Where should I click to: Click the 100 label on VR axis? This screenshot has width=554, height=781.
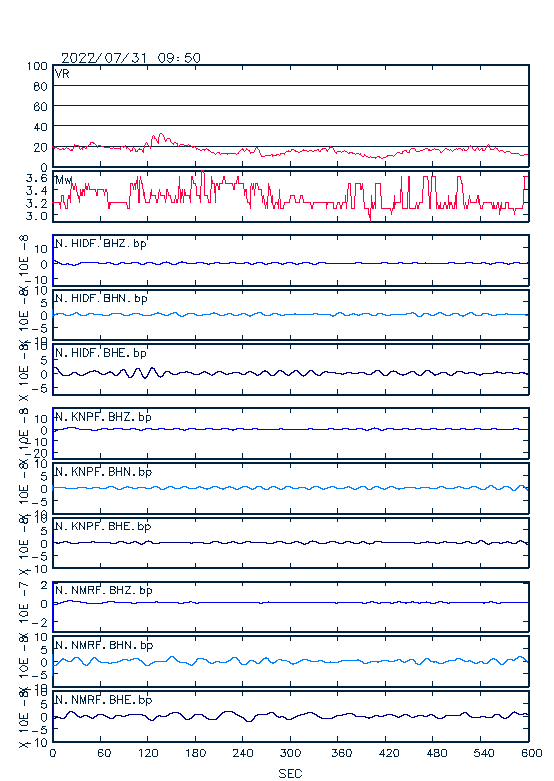coord(37,66)
